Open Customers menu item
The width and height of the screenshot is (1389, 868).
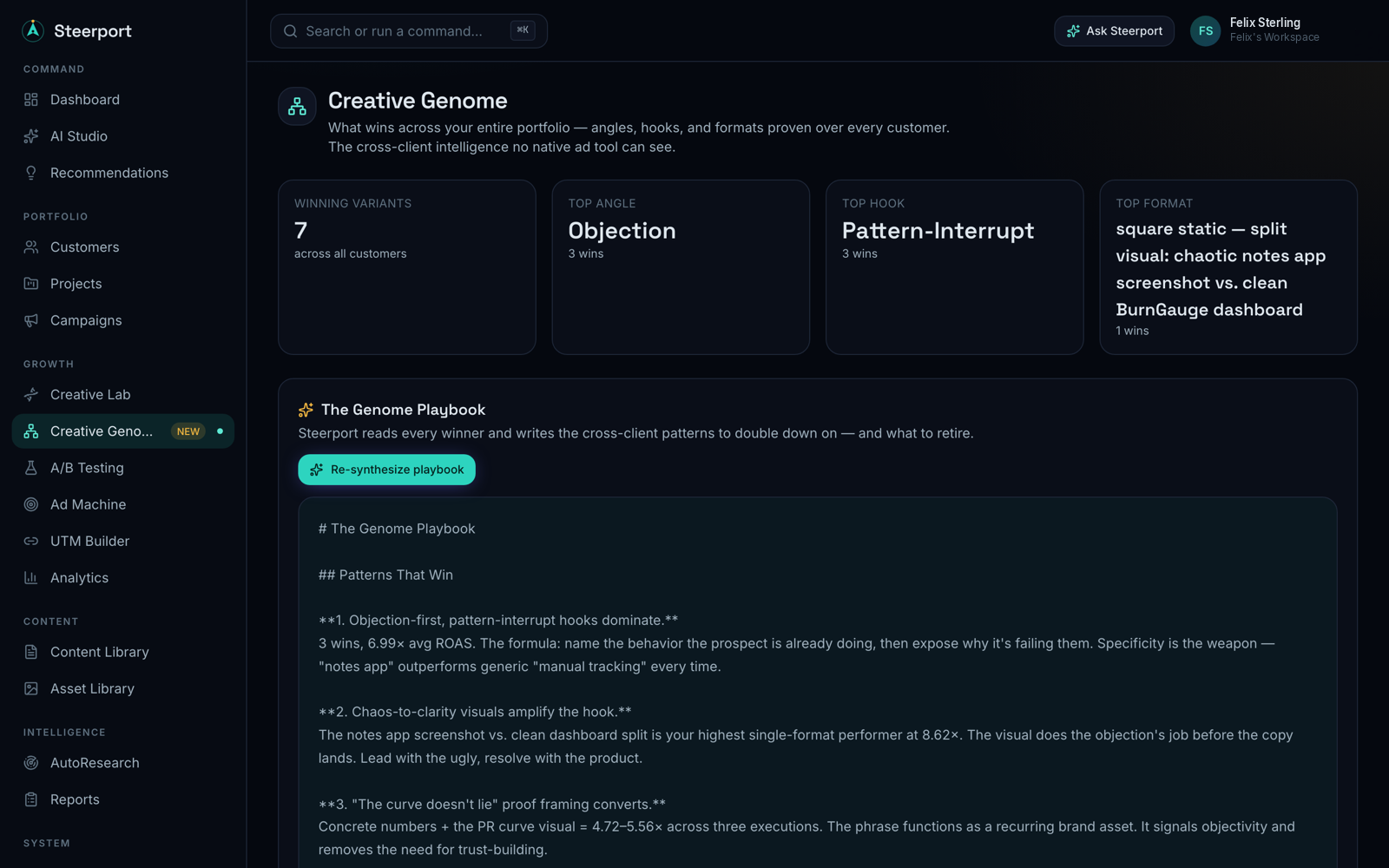(x=123, y=247)
